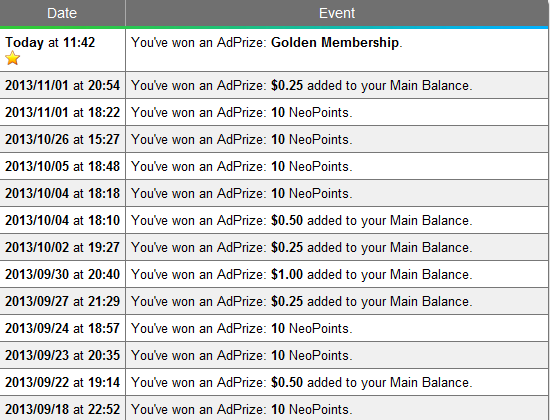Image resolution: width=550 pixels, height=420 pixels.
Task: Select the 2013/09/18 at 22:52 date cell
Action: click(62, 409)
